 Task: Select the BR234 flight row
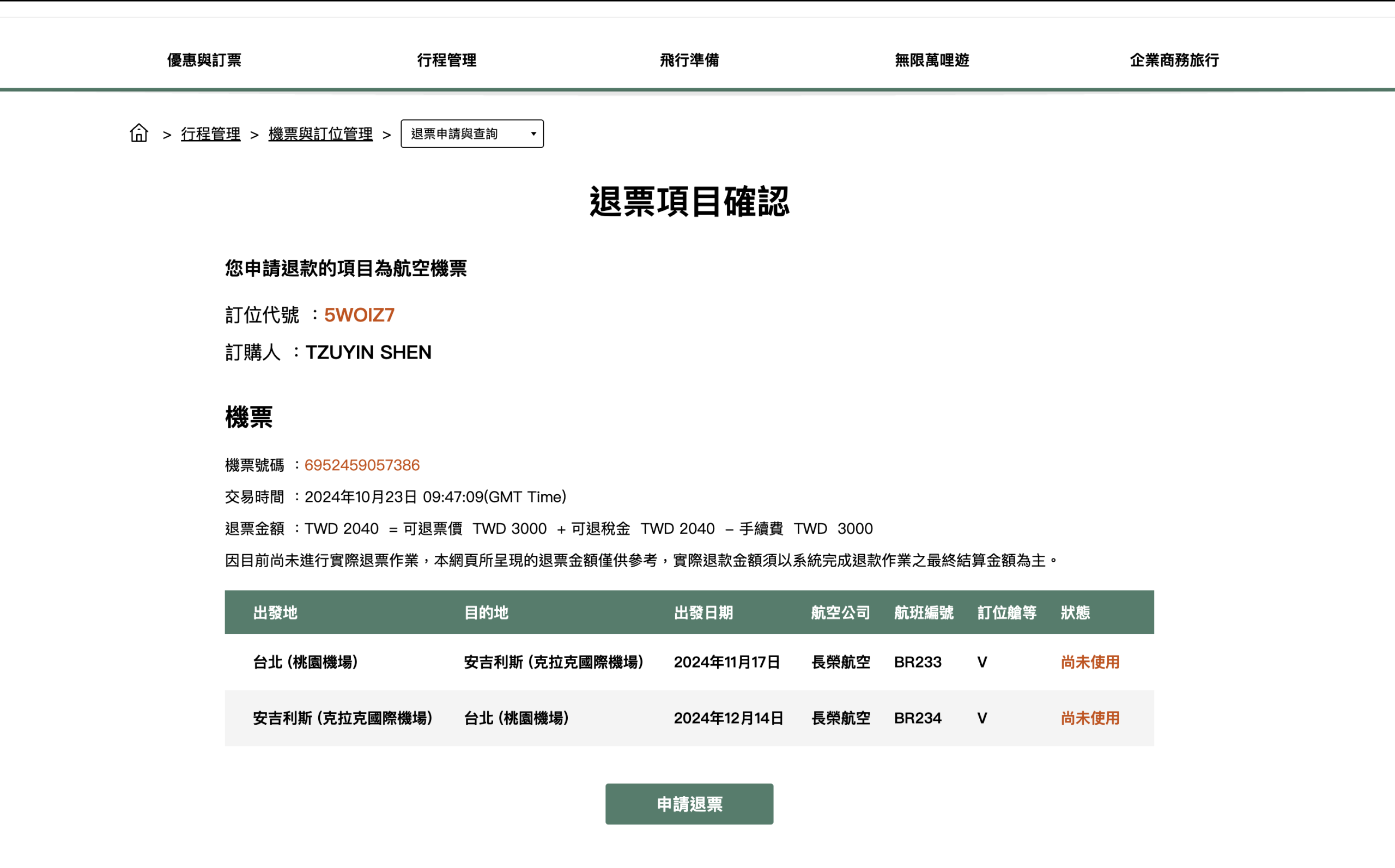click(689, 718)
